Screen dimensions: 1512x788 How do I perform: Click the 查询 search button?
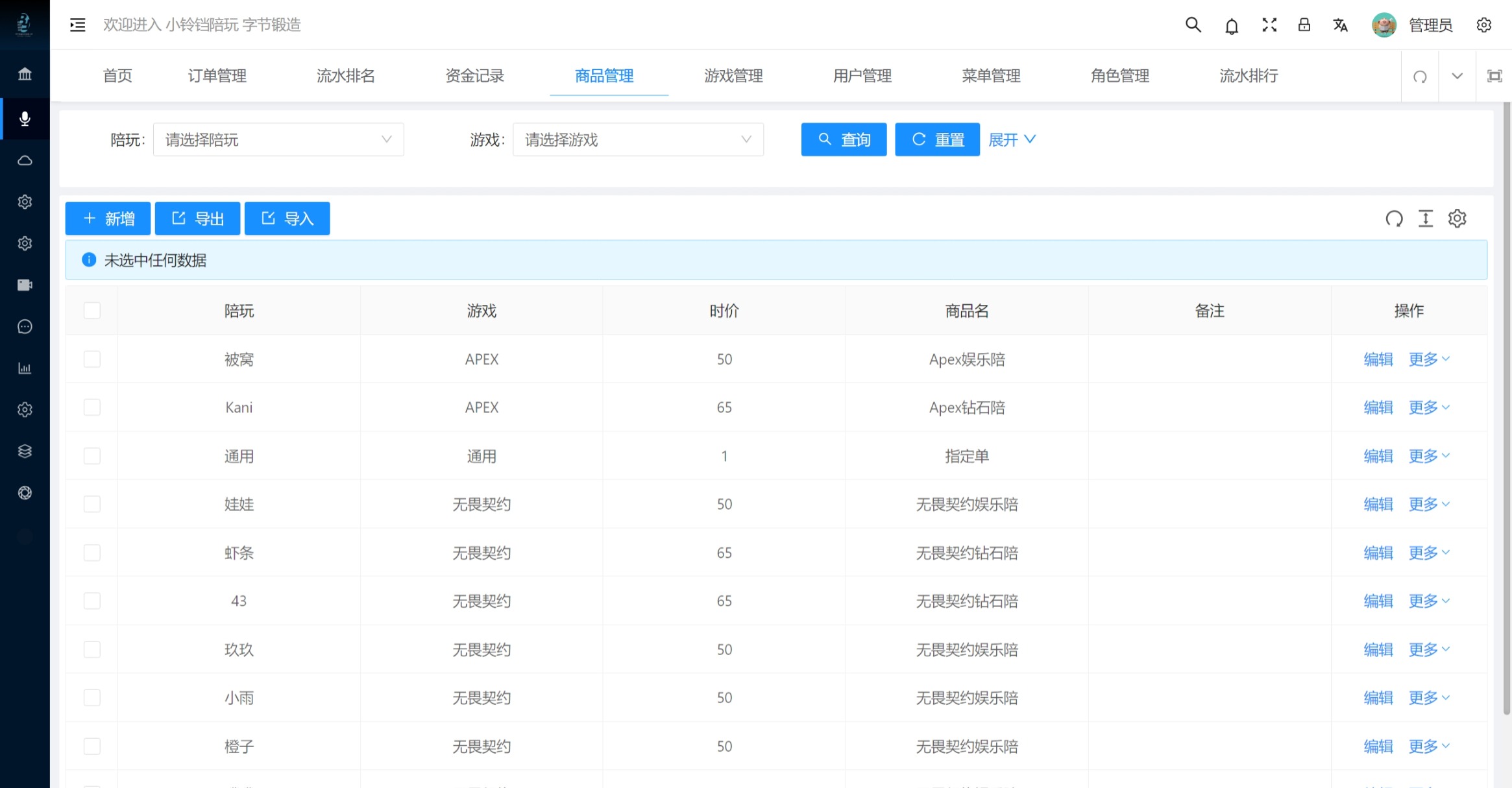tap(844, 139)
